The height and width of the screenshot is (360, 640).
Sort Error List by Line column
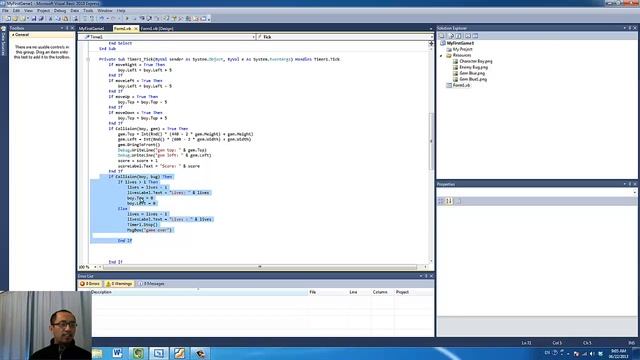point(353,292)
